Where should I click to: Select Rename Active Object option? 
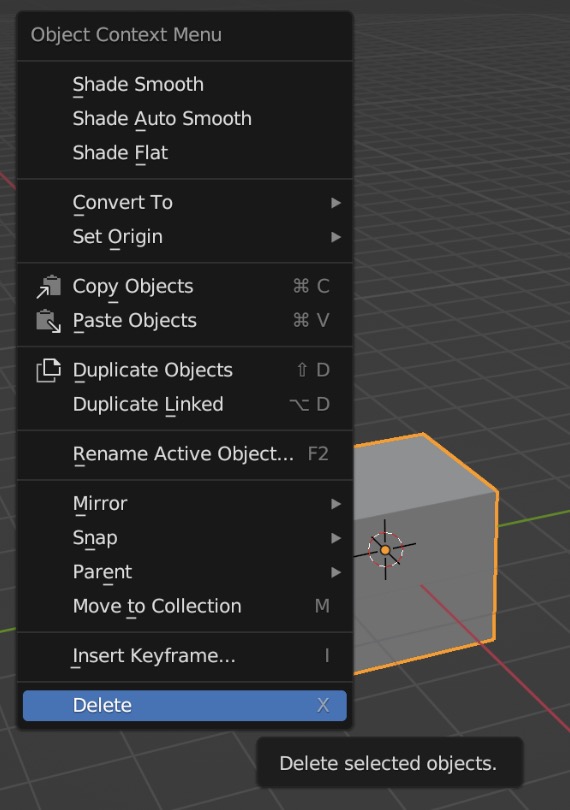184,454
